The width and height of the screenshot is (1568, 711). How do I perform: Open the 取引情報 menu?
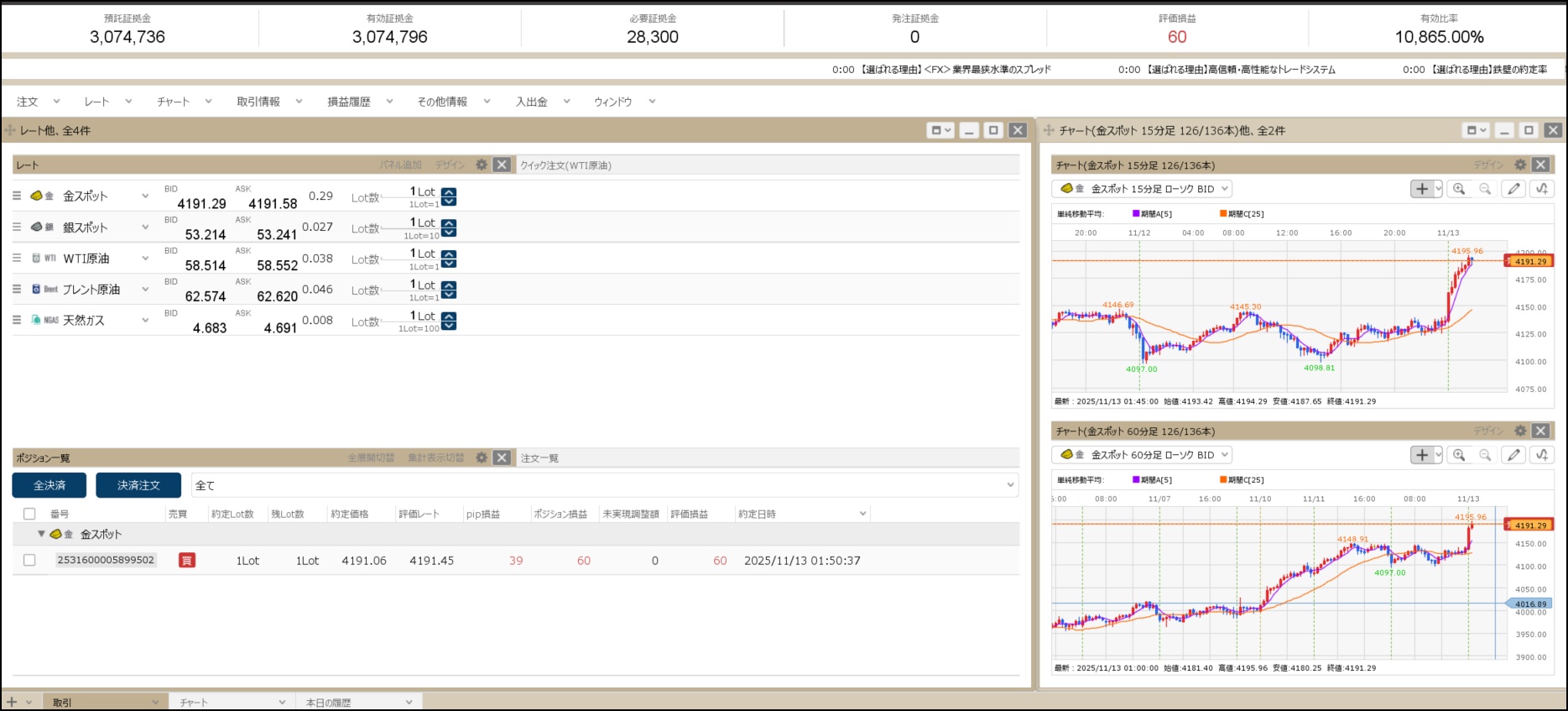point(268,102)
